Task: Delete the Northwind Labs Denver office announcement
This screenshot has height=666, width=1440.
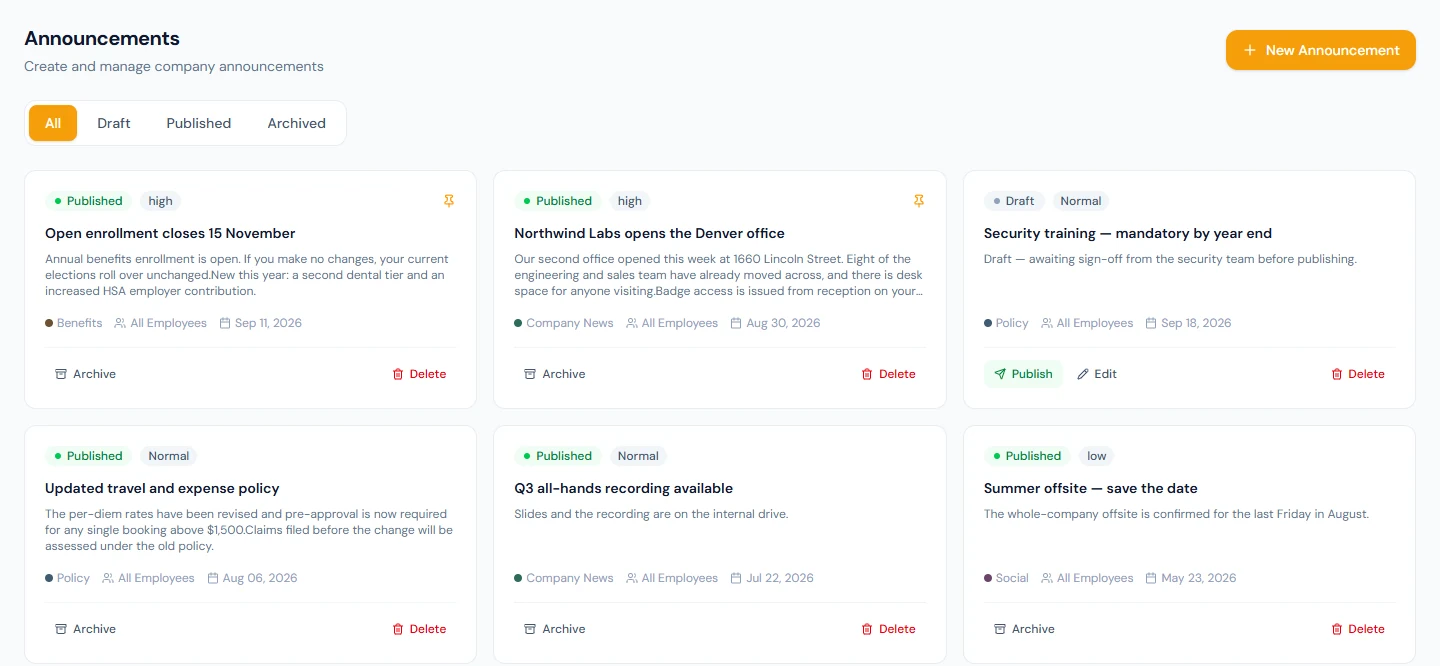Action: pyautogui.click(x=889, y=374)
